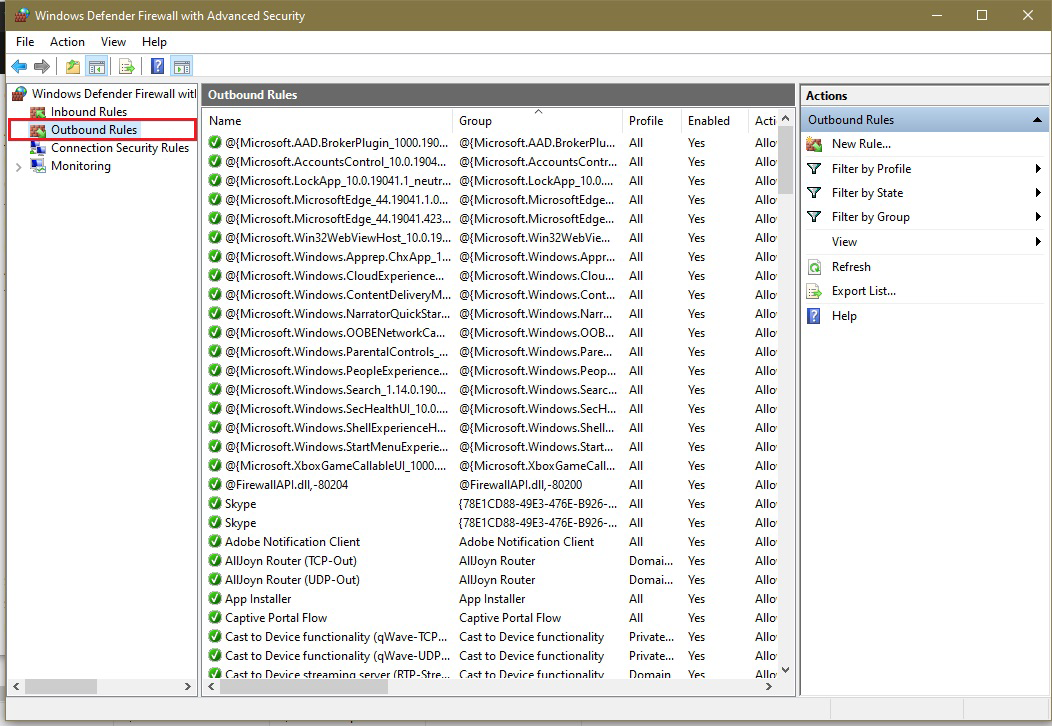Open the Filter by Profile submenu arrow
Image resolution: width=1052 pixels, height=726 pixels.
point(1038,168)
